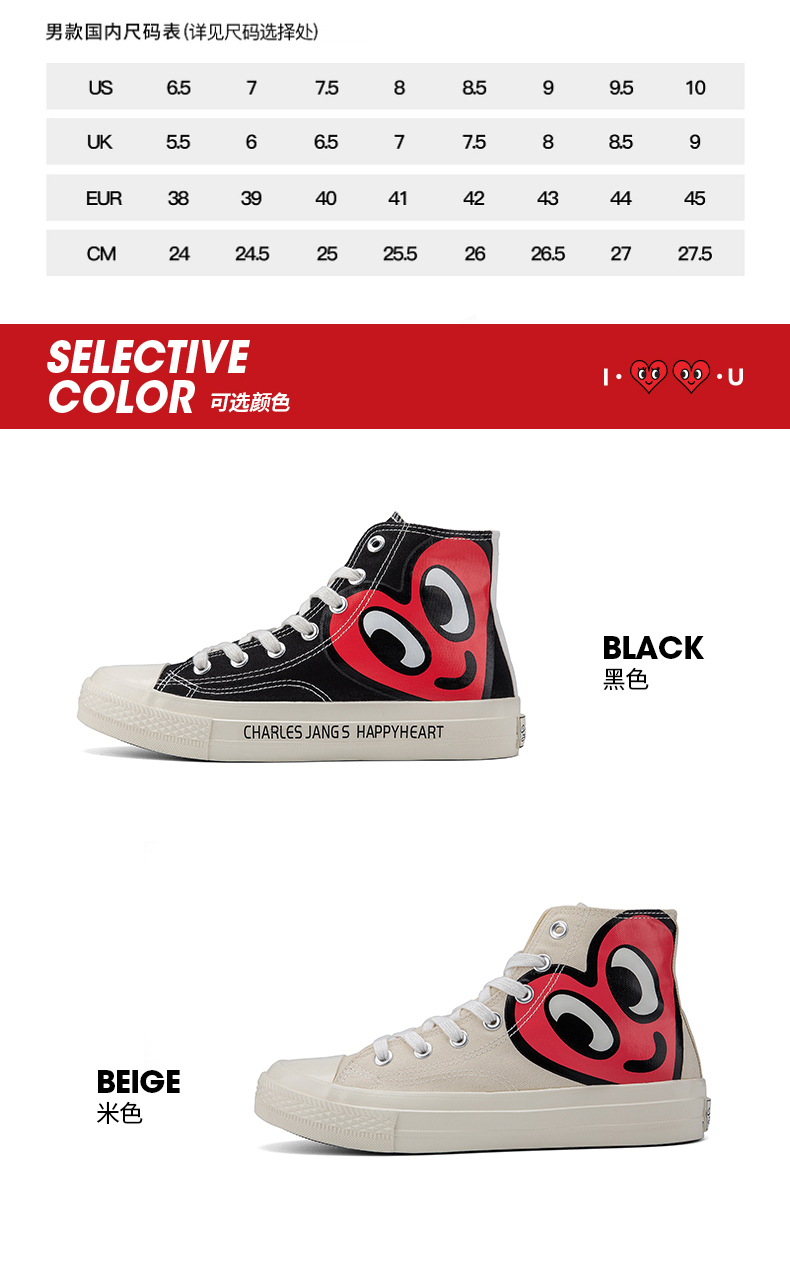Select US size 10 cell
Viewport: 790px width, 1285px height.
click(x=695, y=87)
